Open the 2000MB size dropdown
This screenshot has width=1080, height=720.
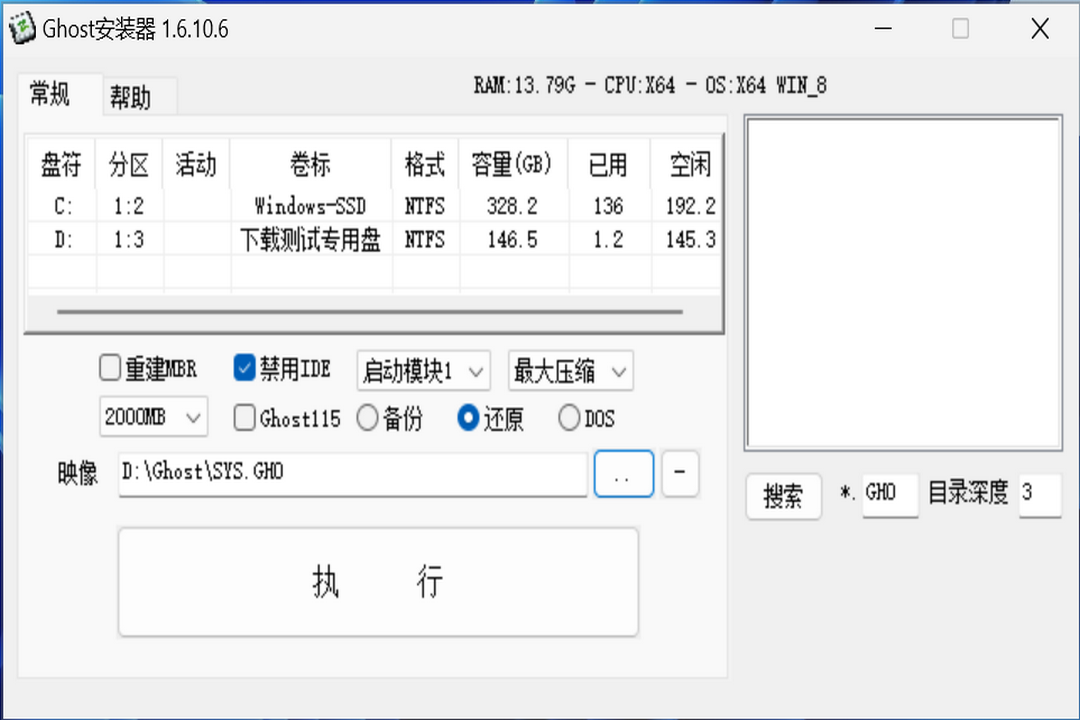pos(153,418)
